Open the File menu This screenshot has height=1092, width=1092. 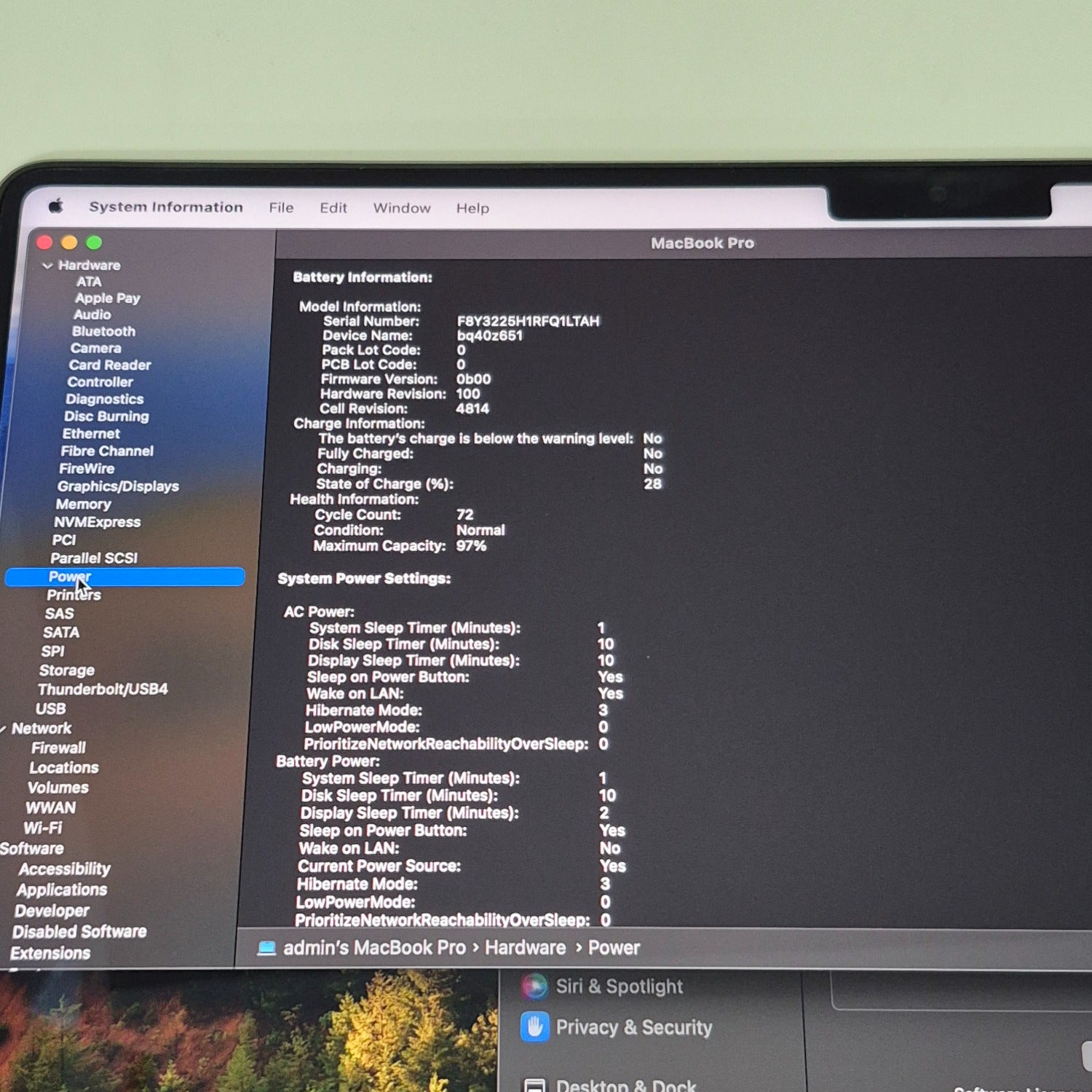281,207
